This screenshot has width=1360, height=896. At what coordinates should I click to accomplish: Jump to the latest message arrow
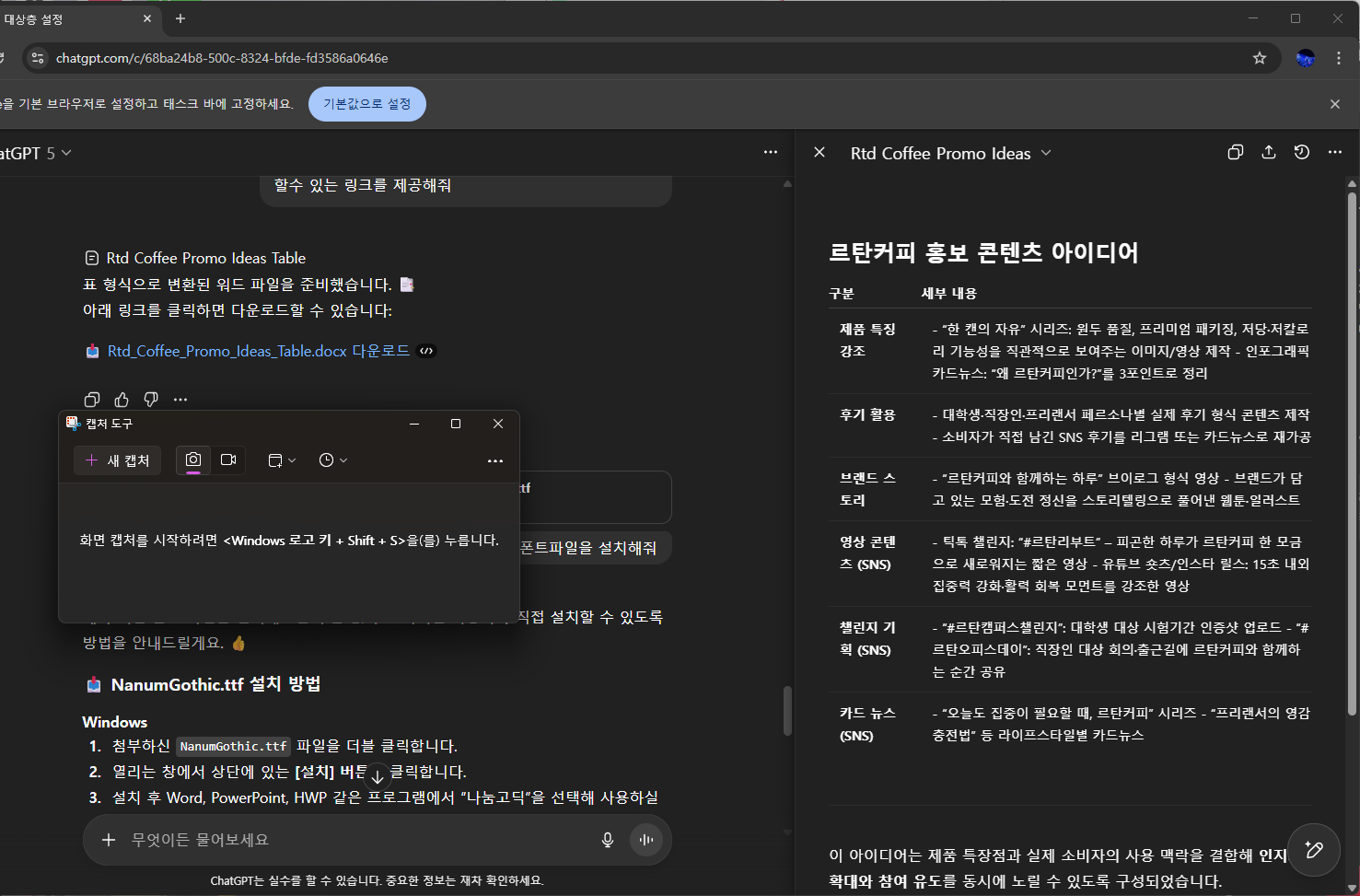coord(378,776)
